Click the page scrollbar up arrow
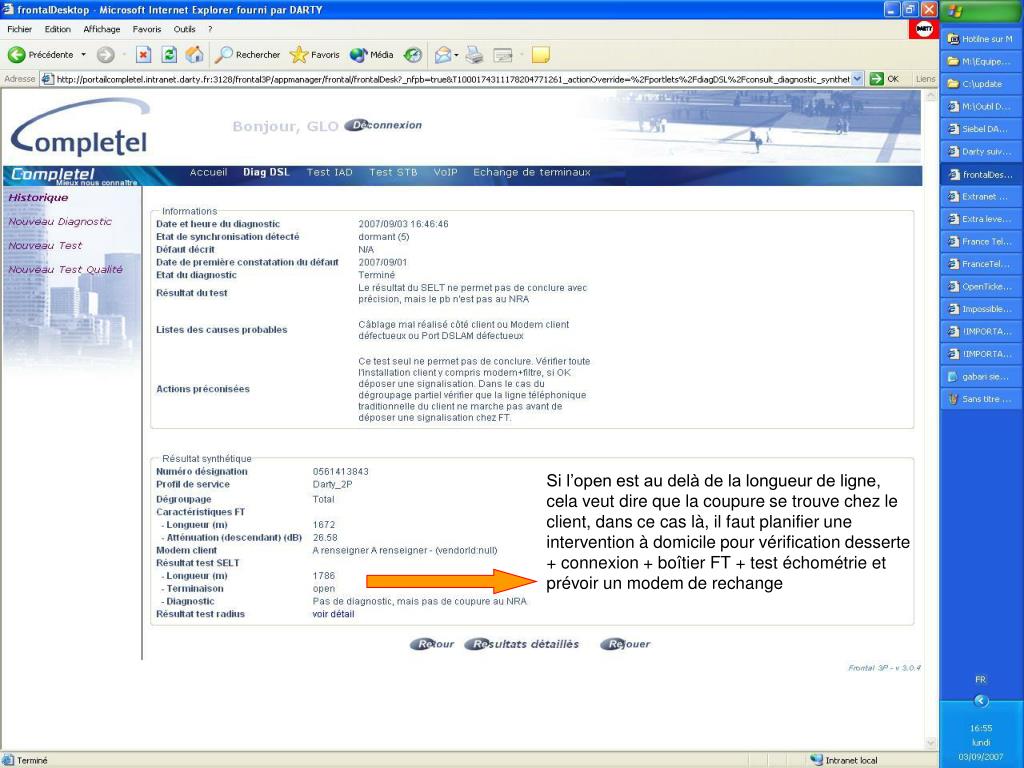This screenshot has width=1024, height=768. tap(929, 96)
